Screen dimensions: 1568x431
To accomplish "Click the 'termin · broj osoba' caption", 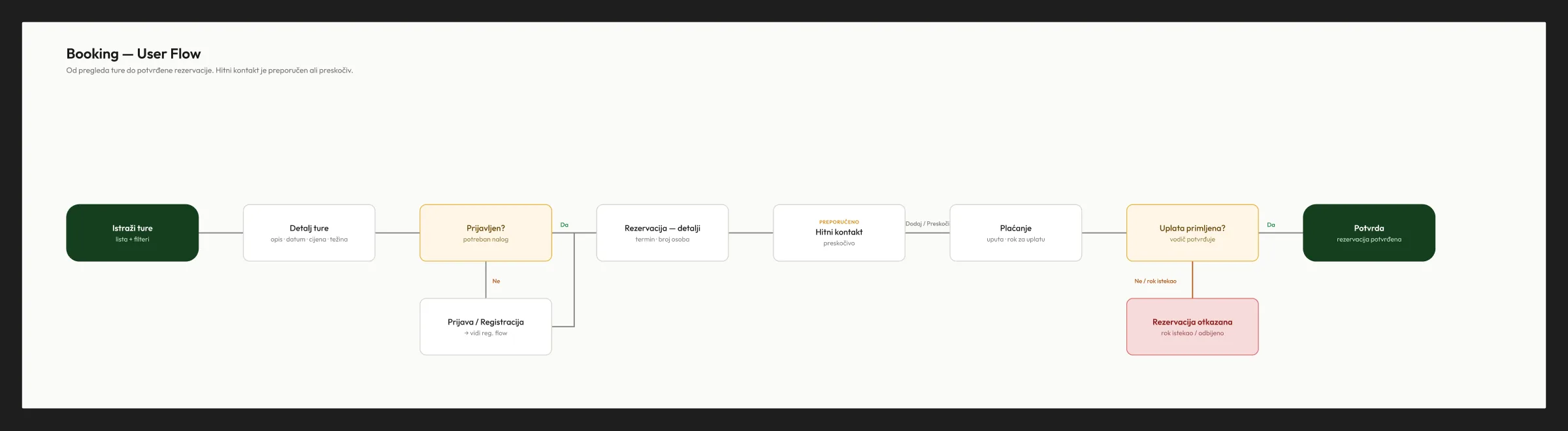I will tap(662, 240).
